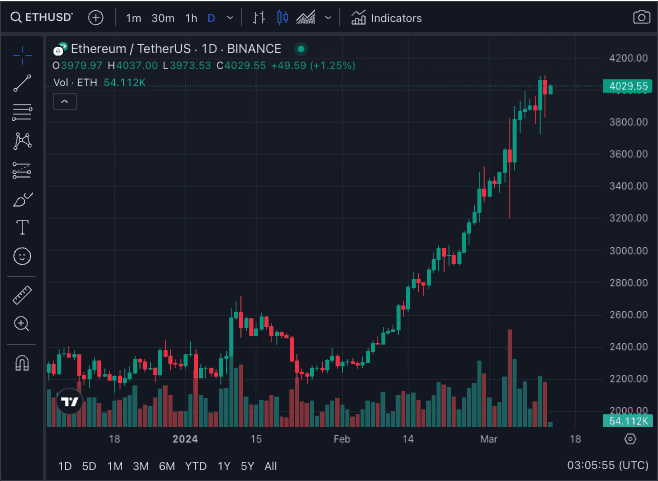This screenshot has width=658, height=481.
Task: Click the green market status dot
Action: (x=300, y=49)
